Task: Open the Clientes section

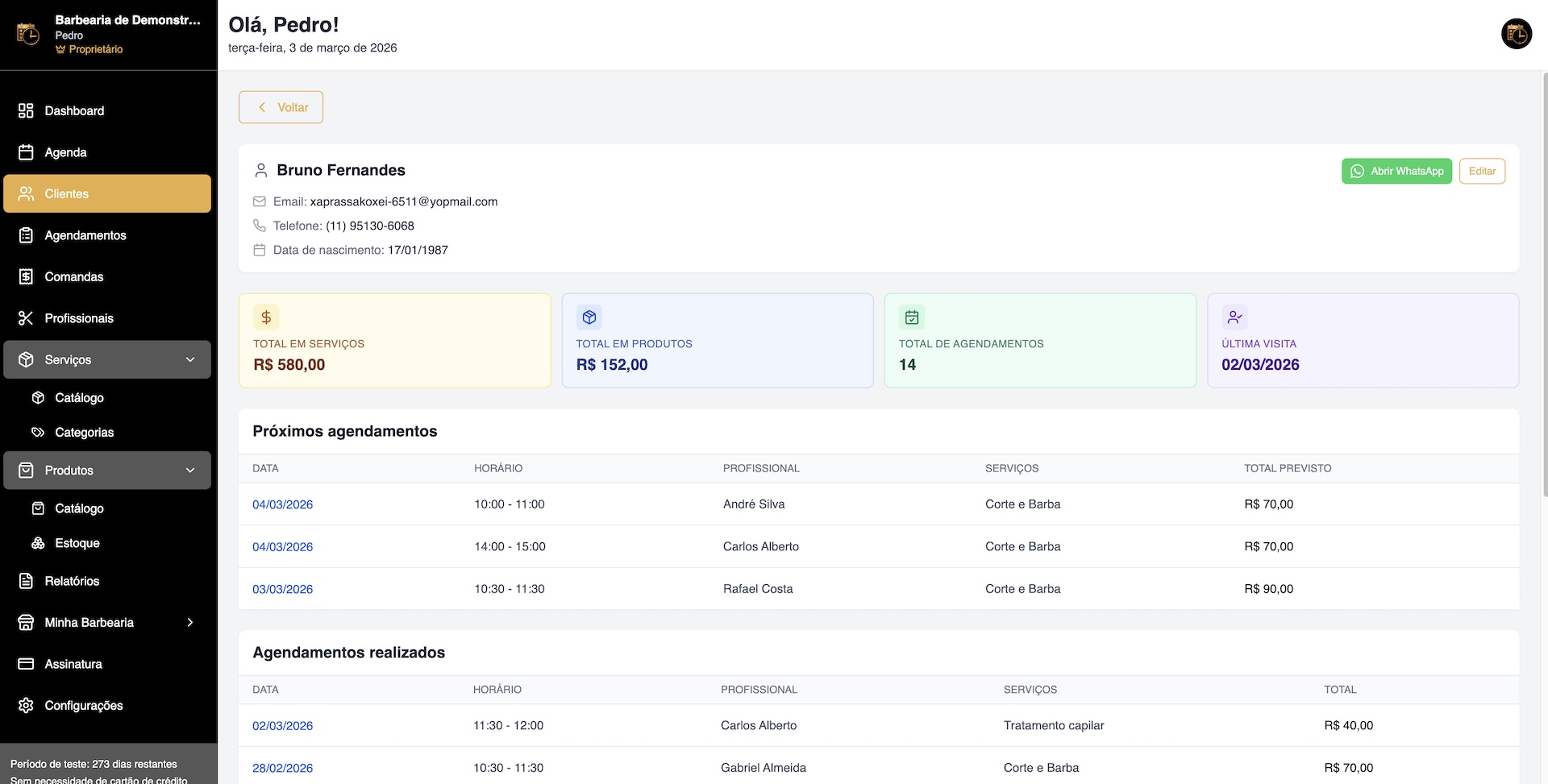Action: (x=107, y=193)
